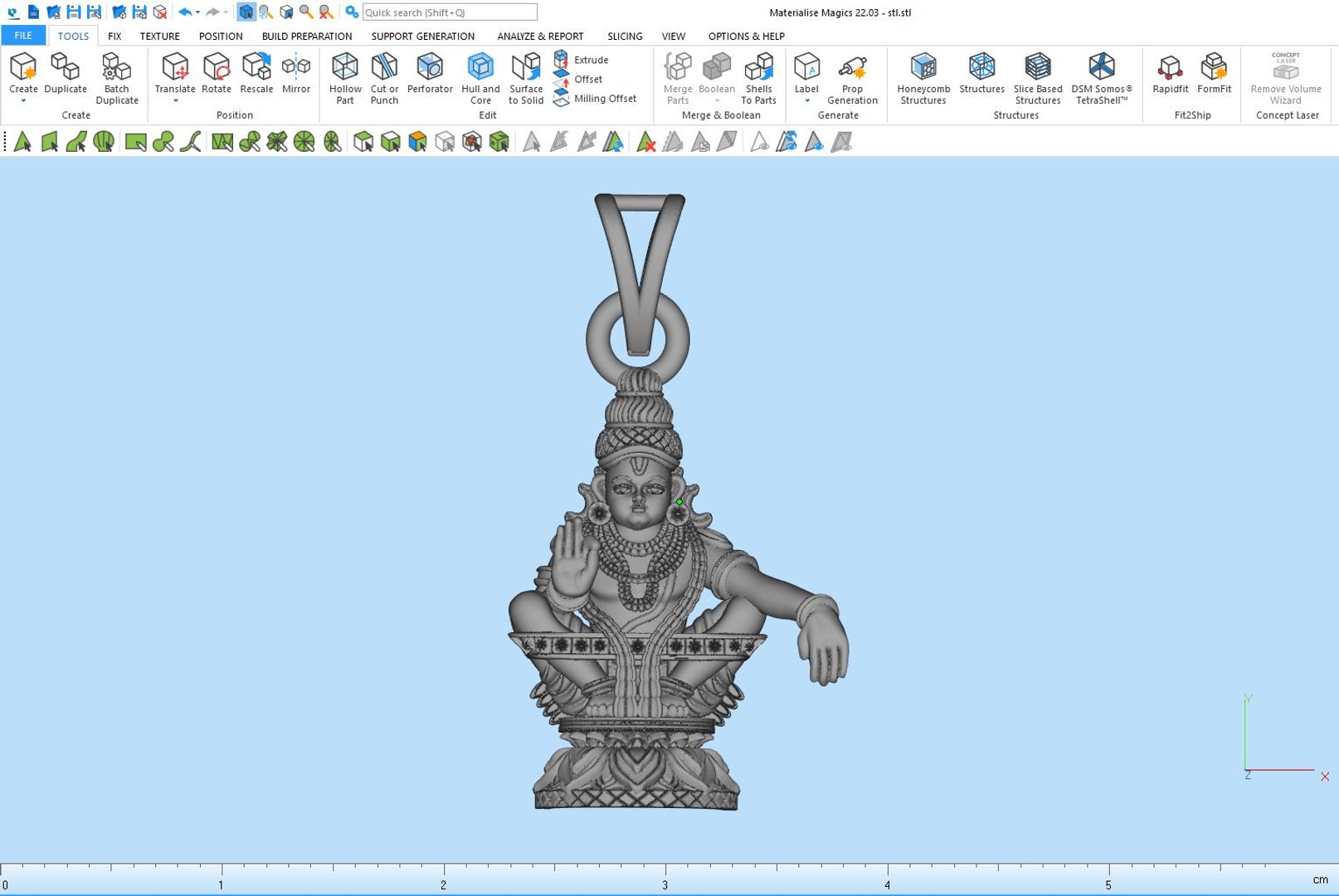Viewport: 1339px width, 896px height.
Task: Open the BUILD PREPARATION tab
Action: [x=307, y=37]
